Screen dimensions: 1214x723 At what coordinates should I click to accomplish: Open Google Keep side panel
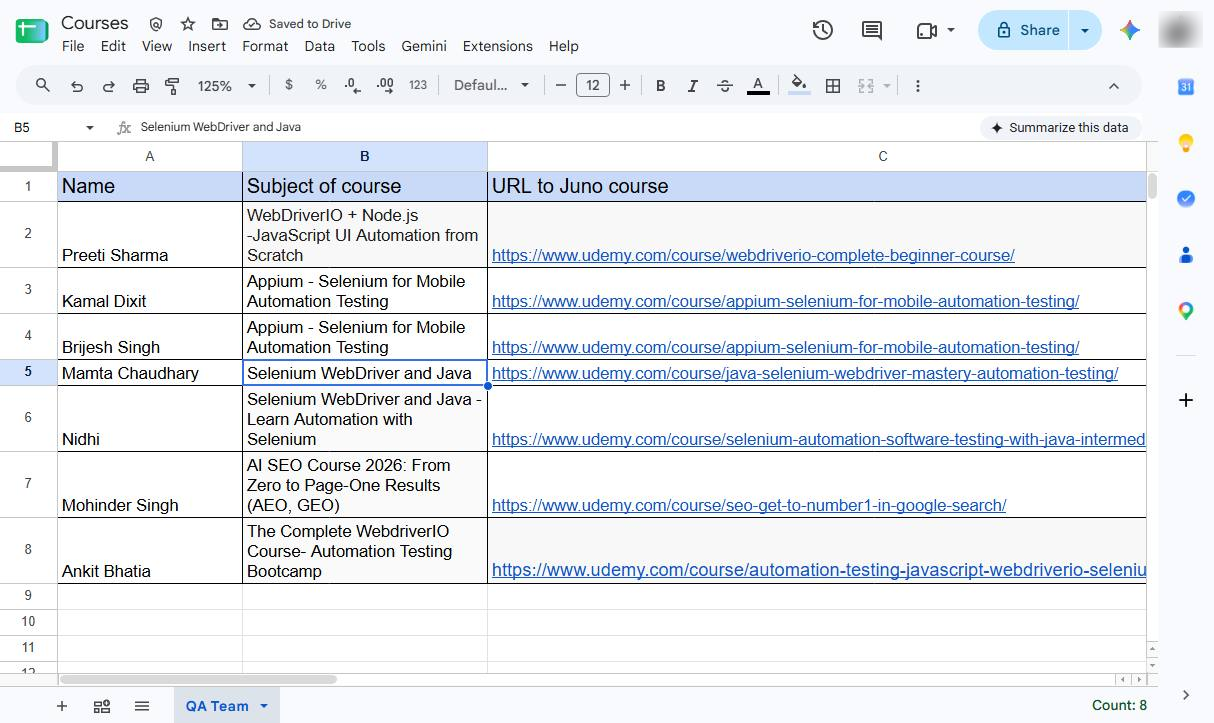[1186, 143]
